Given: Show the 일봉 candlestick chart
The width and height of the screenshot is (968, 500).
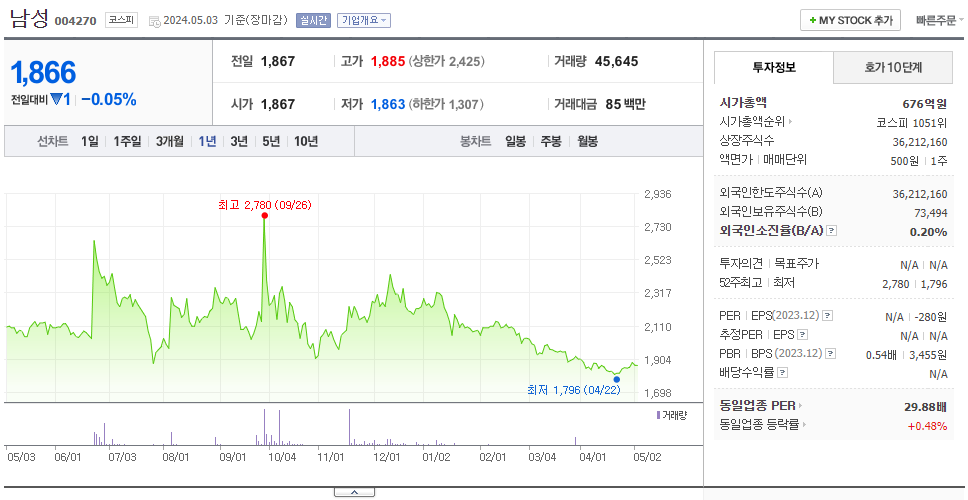Looking at the screenshot, I should tap(515, 141).
